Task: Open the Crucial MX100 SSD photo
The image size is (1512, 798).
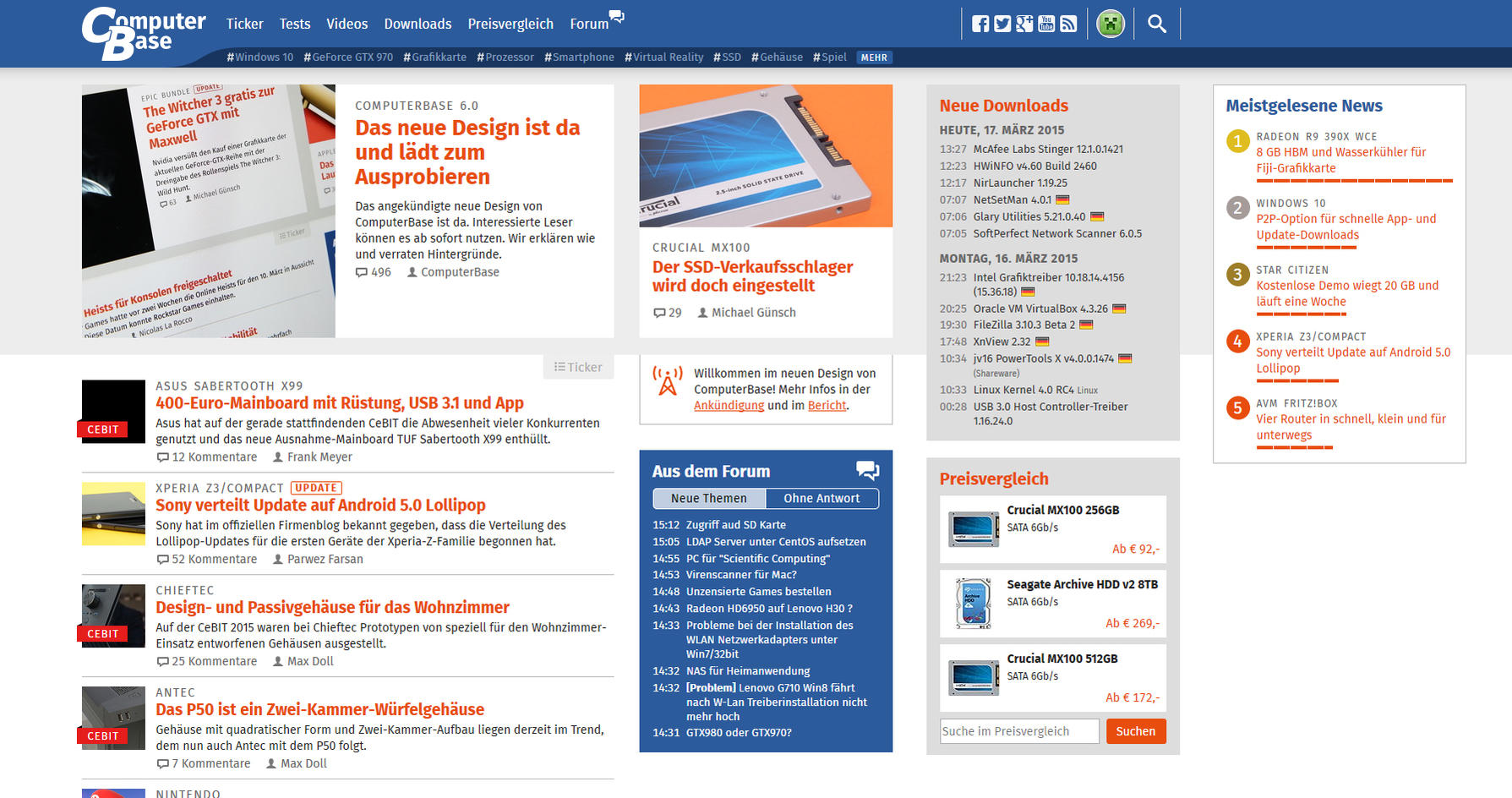Action: click(766, 156)
